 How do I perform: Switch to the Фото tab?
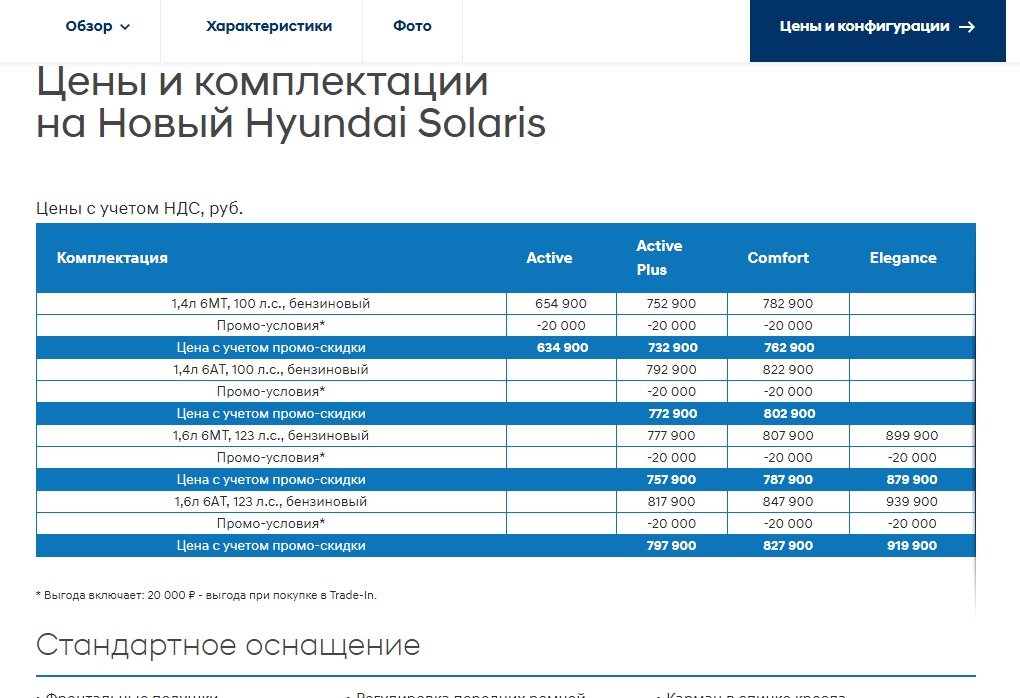[x=412, y=27]
